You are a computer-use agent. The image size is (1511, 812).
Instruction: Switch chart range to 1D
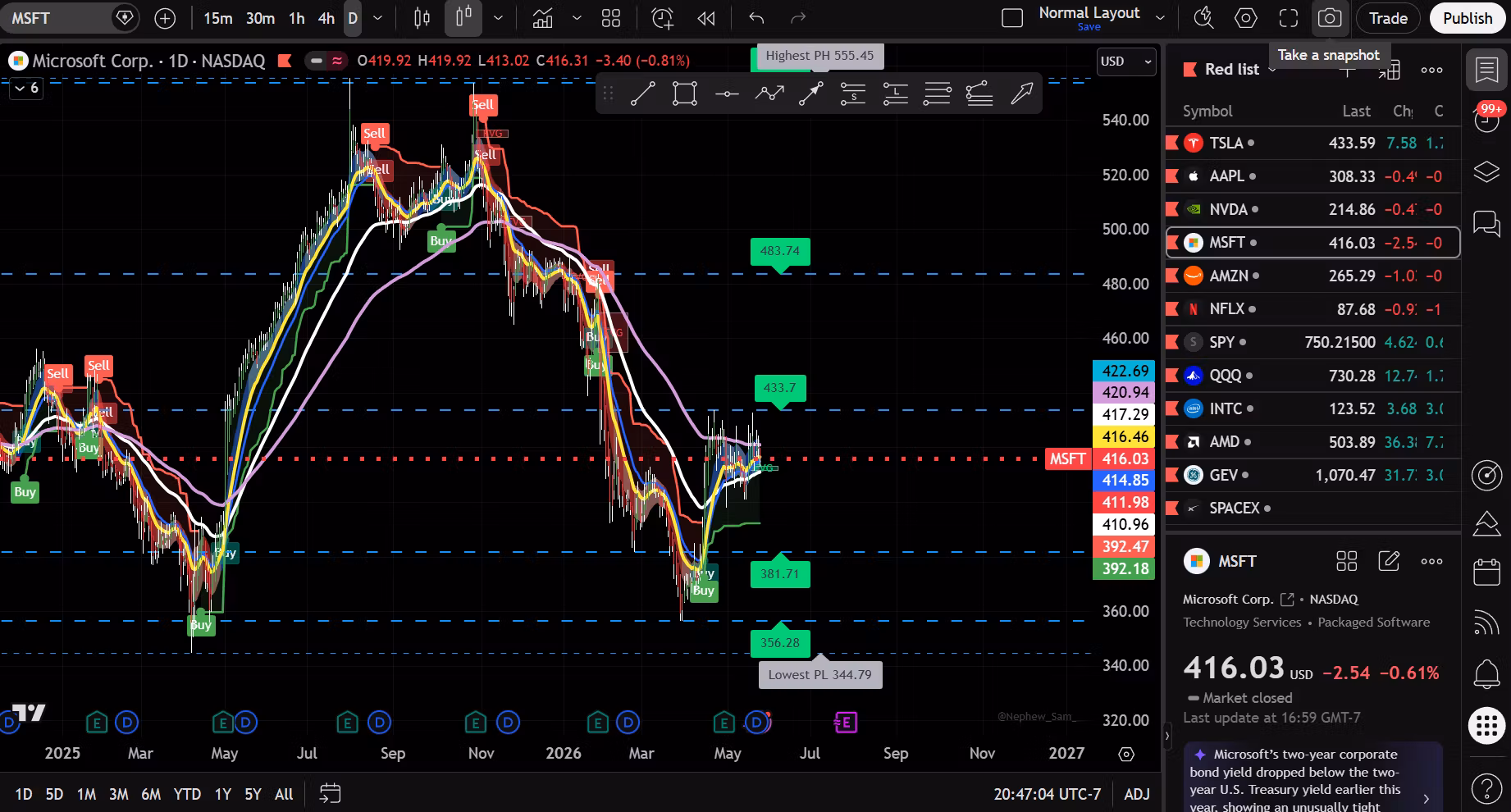click(x=24, y=794)
